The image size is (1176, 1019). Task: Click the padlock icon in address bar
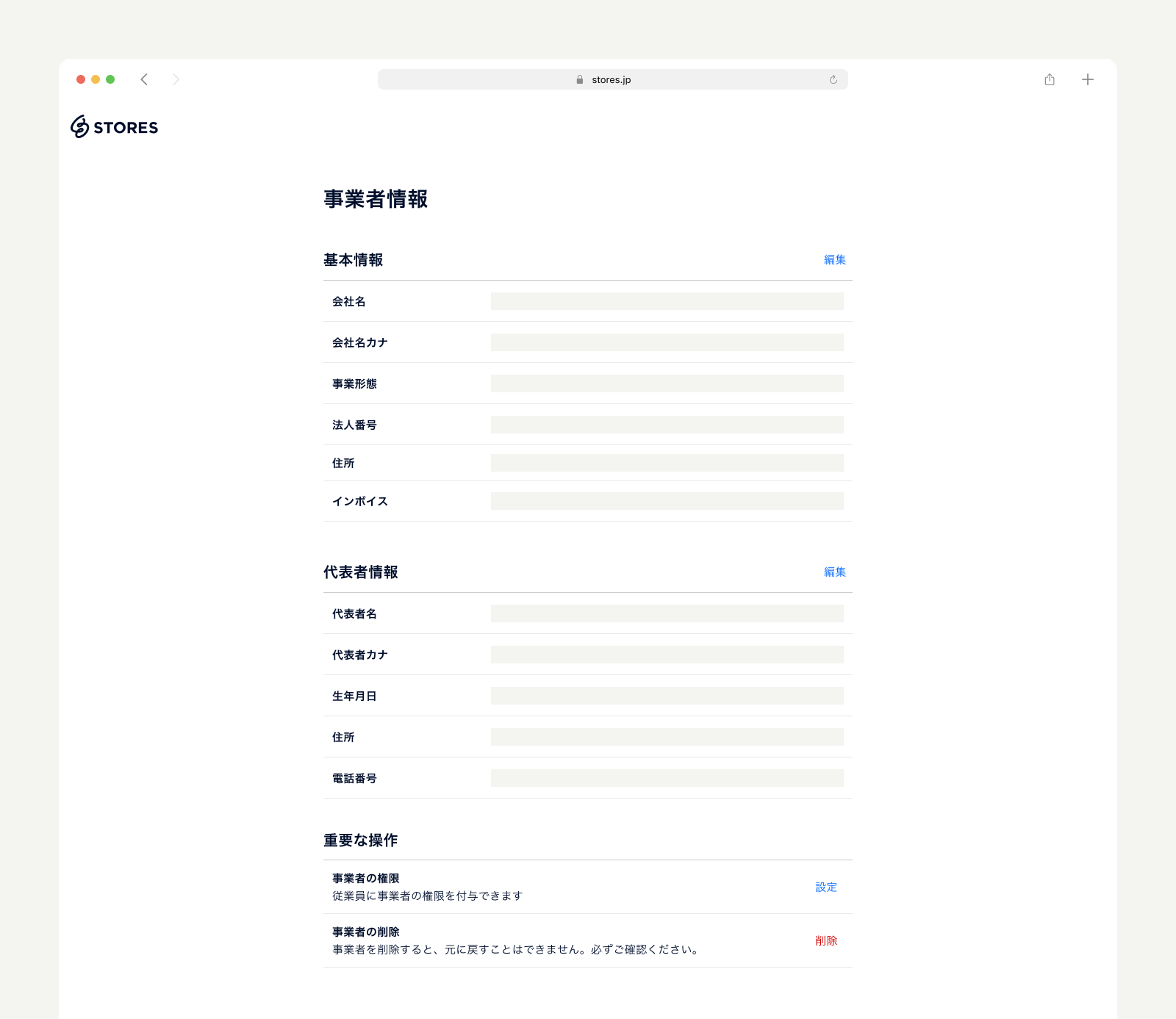[x=578, y=79]
